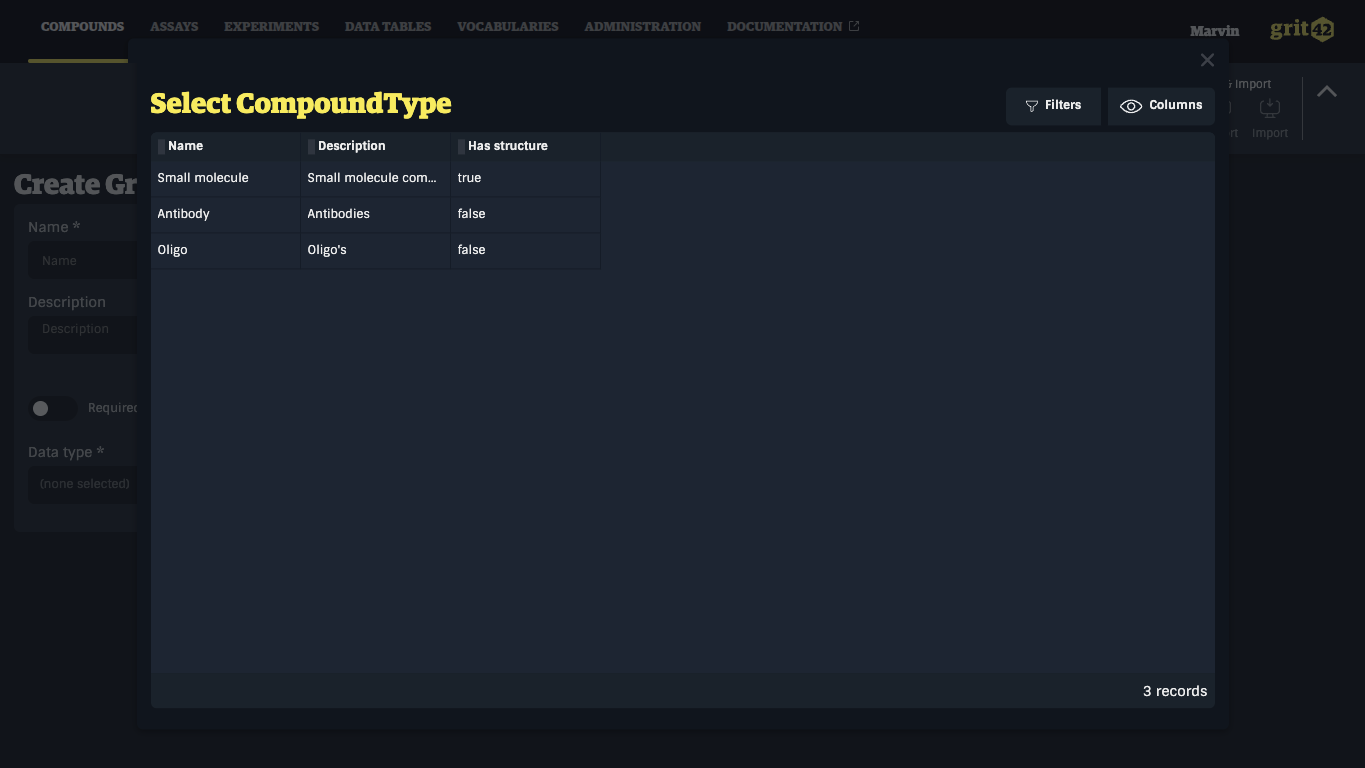Click the grit42 logo
Image resolution: width=1365 pixels, height=768 pixels.
pos(1302,30)
